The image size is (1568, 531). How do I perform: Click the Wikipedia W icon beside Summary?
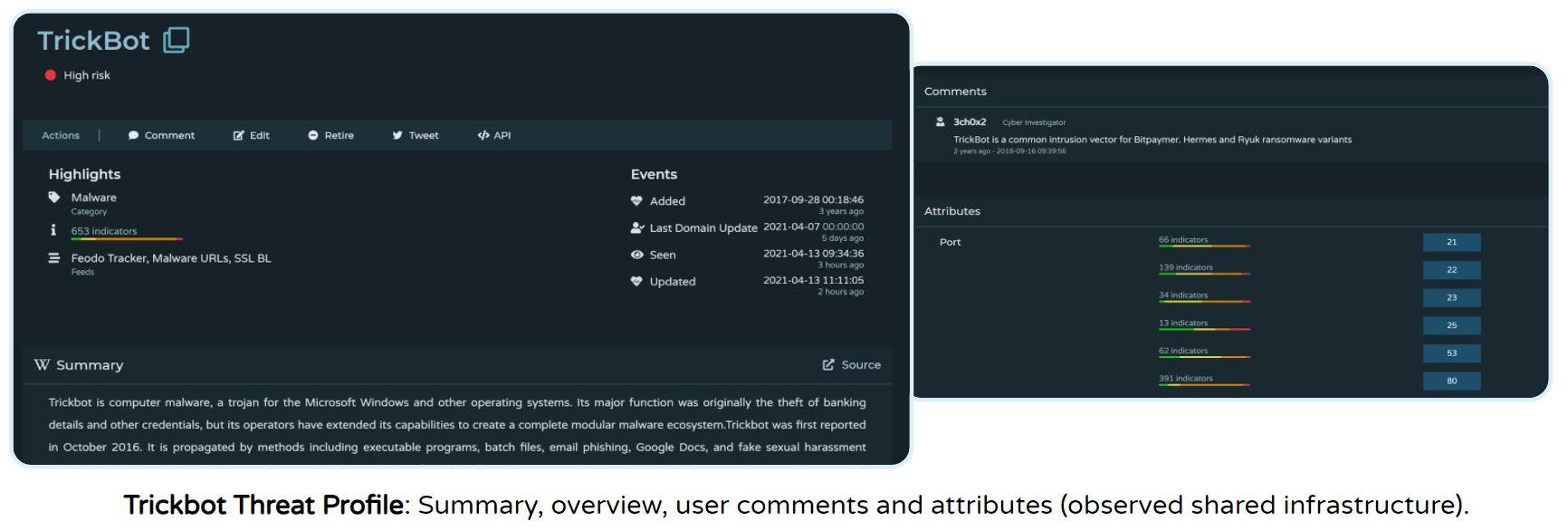point(42,364)
